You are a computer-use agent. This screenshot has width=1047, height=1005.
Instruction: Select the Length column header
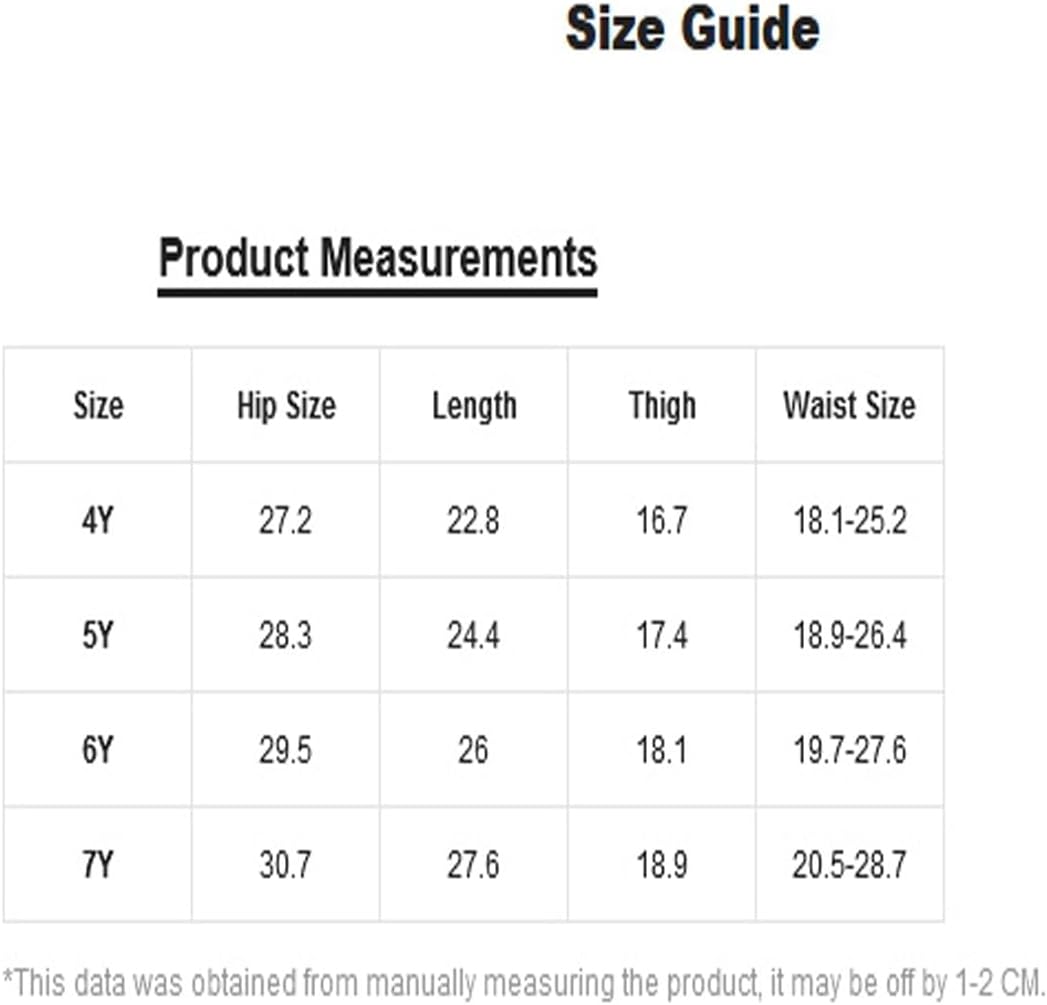pos(474,406)
